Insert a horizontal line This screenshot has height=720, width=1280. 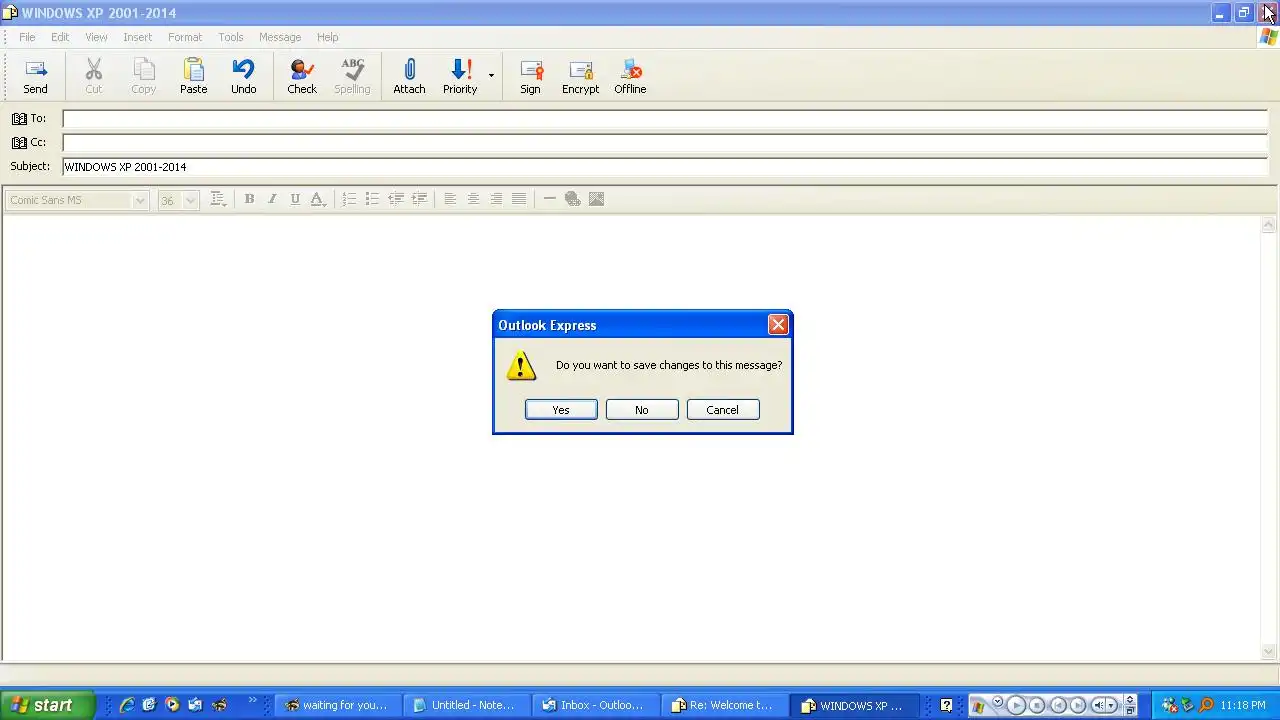click(x=549, y=199)
